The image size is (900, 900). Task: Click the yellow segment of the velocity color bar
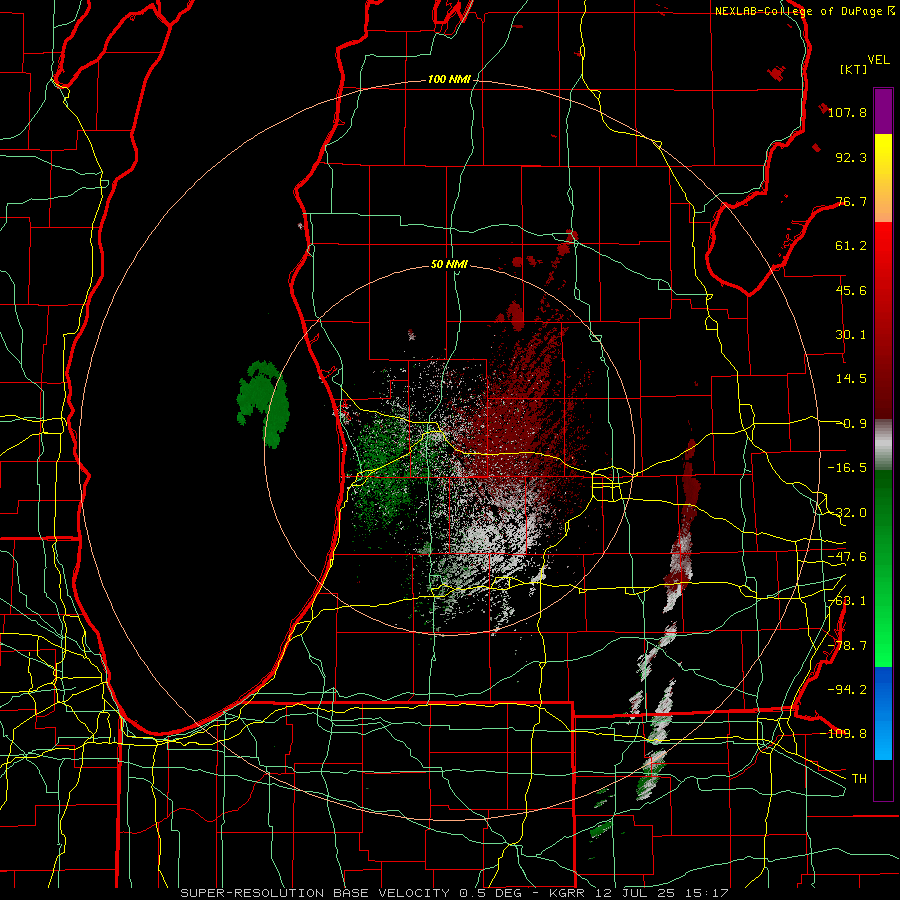(883, 156)
